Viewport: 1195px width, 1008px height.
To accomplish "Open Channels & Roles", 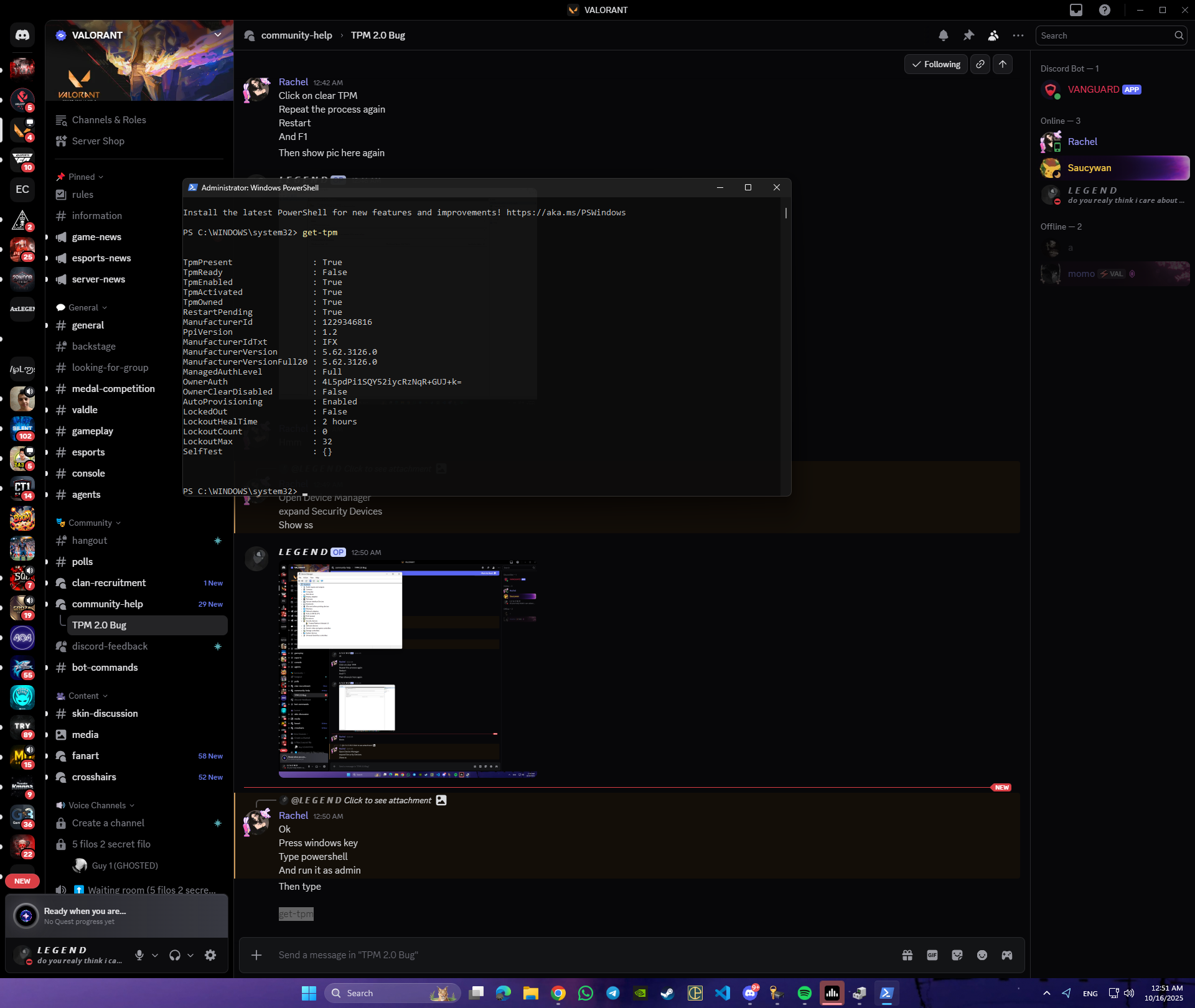I will [x=109, y=120].
